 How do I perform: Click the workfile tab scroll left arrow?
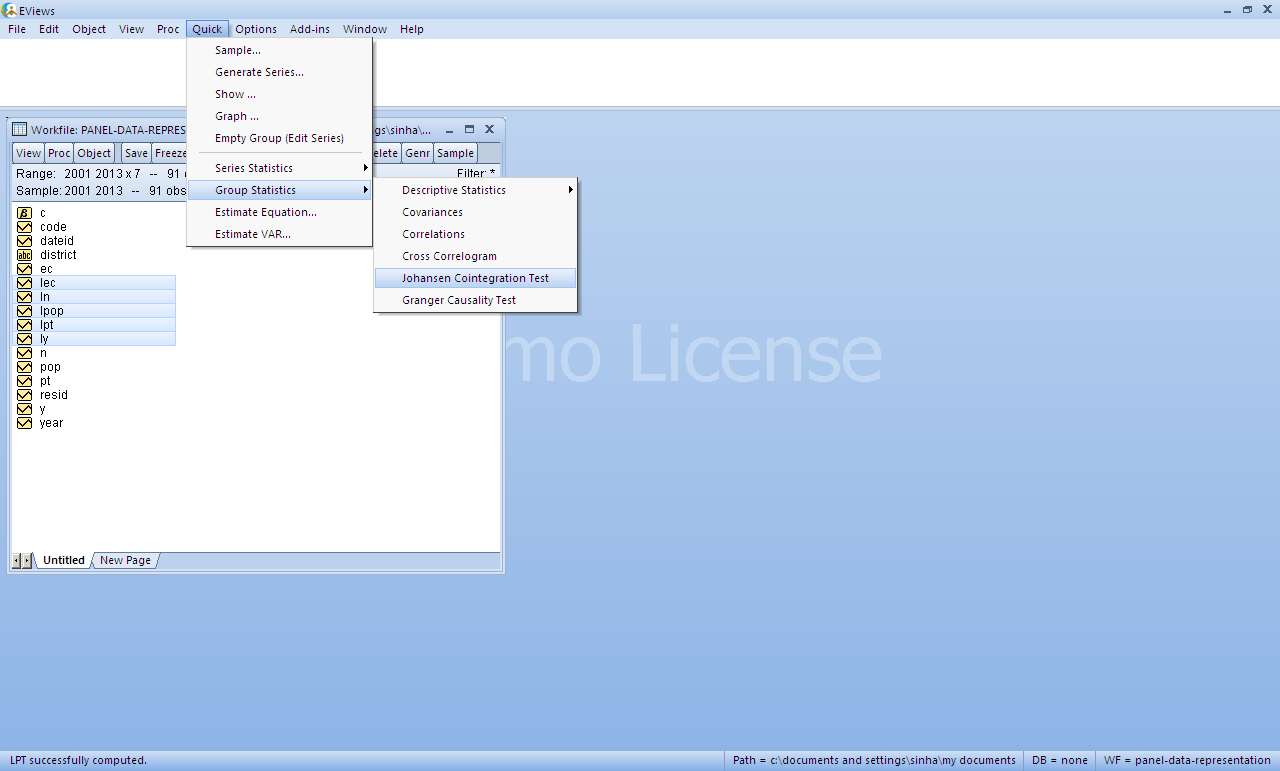tap(17, 560)
